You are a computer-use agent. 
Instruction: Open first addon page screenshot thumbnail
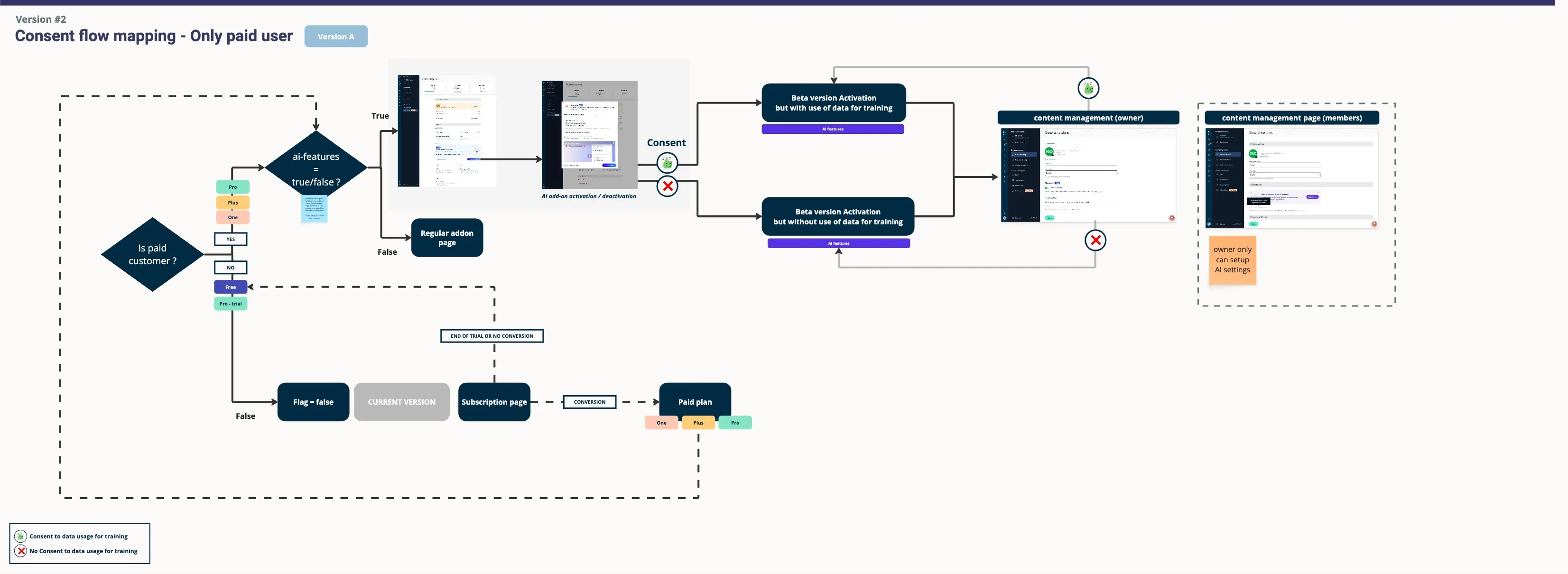pyautogui.click(x=447, y=131)
